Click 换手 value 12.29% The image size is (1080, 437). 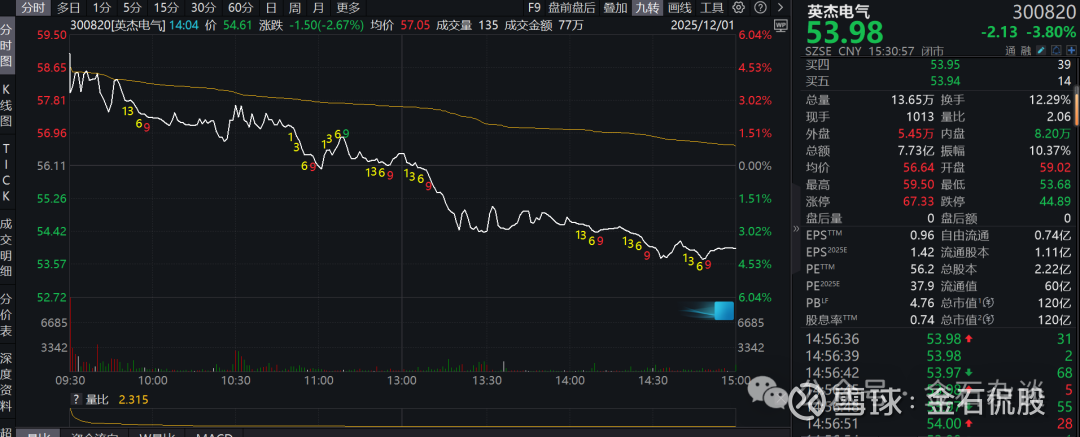coord(1051,100)
